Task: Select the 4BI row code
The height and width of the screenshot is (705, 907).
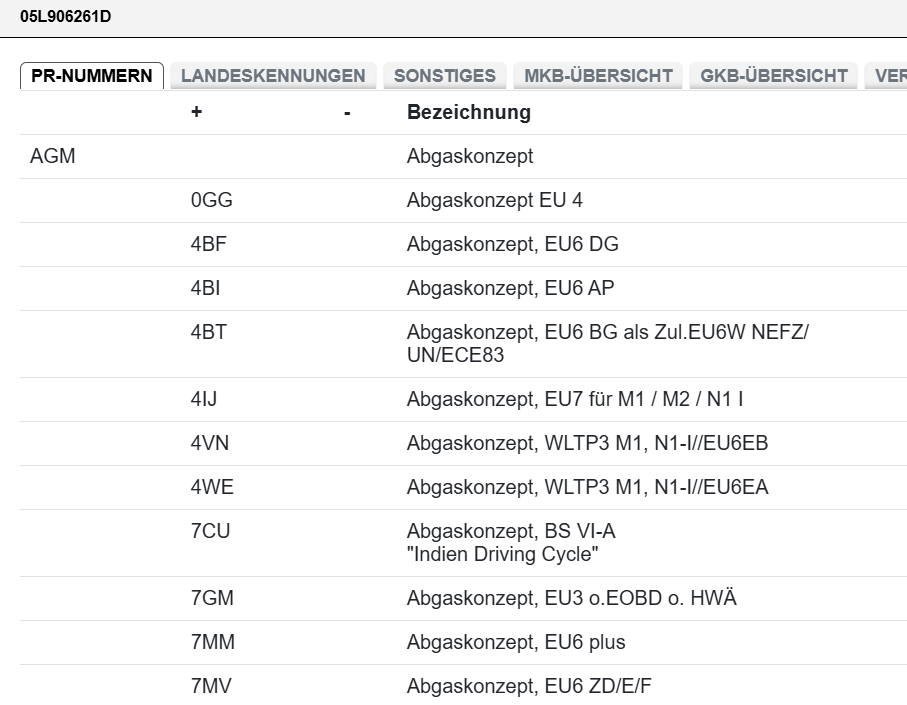Action: [206, 289]
